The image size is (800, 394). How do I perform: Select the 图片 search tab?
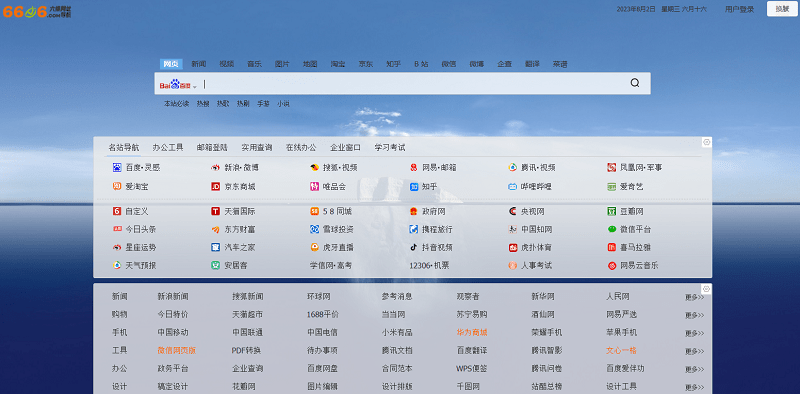[282, 64]
